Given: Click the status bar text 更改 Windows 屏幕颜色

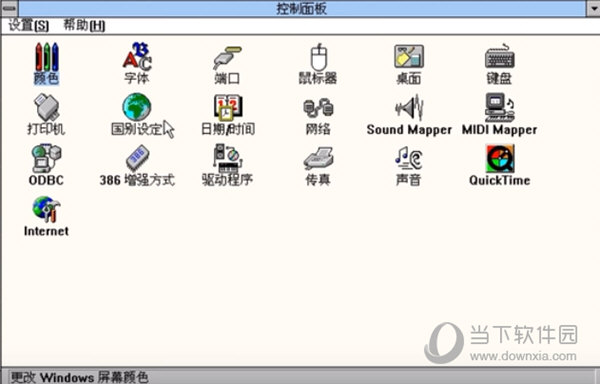Looking at the screenshot, I should 79,377.
